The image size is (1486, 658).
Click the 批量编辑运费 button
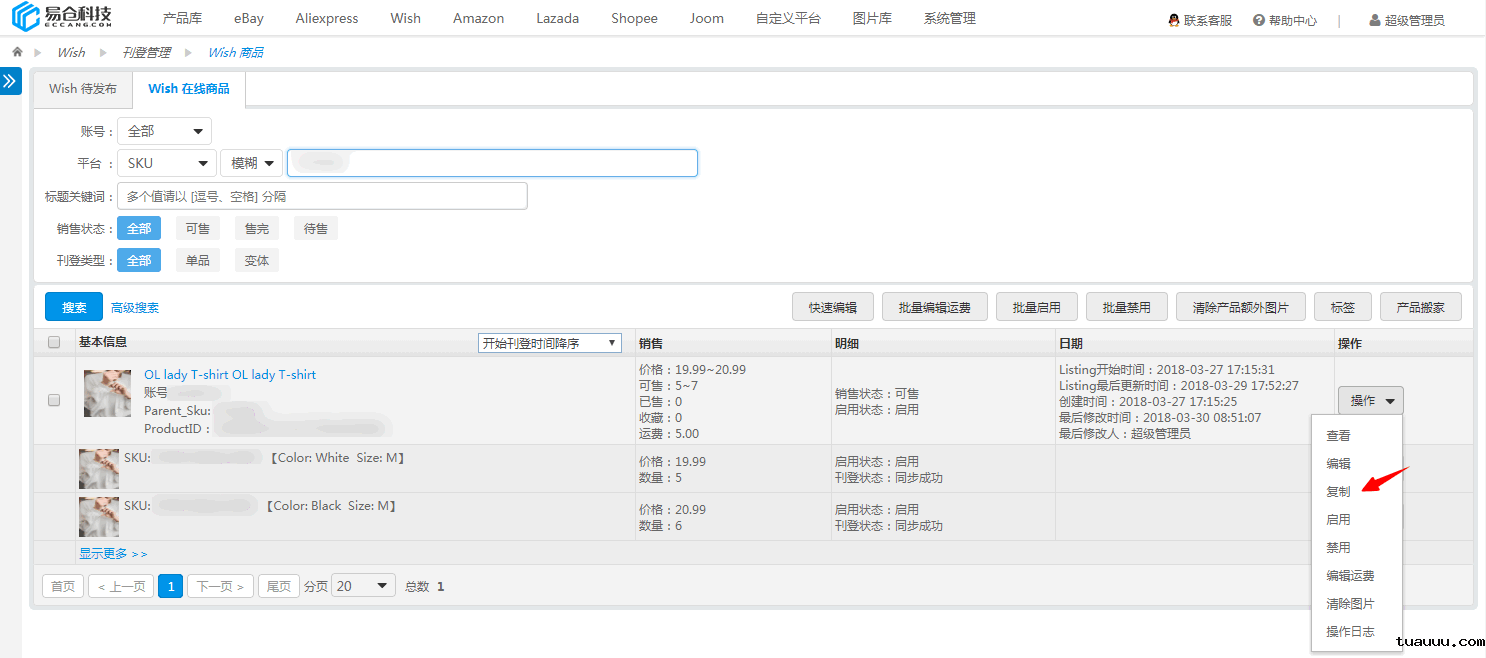tap(934, 307)
